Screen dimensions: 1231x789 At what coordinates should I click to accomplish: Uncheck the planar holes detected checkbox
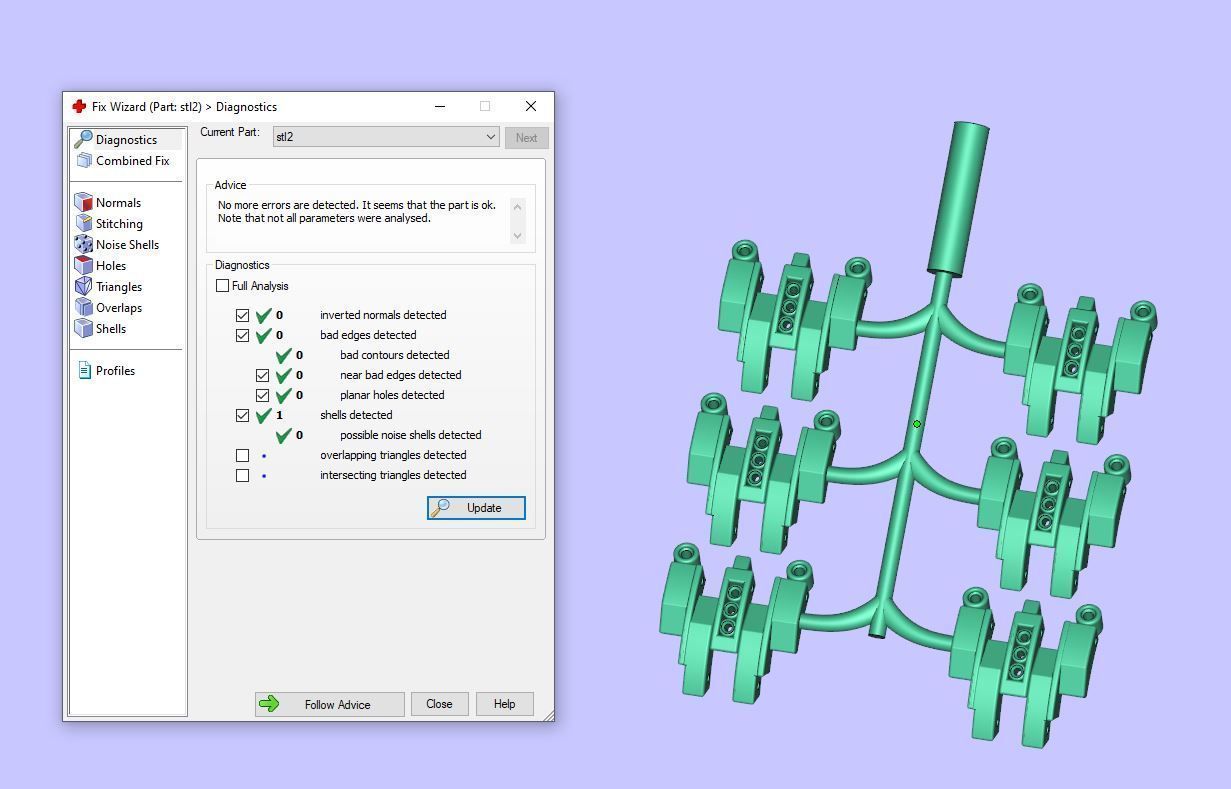[262, 395]
